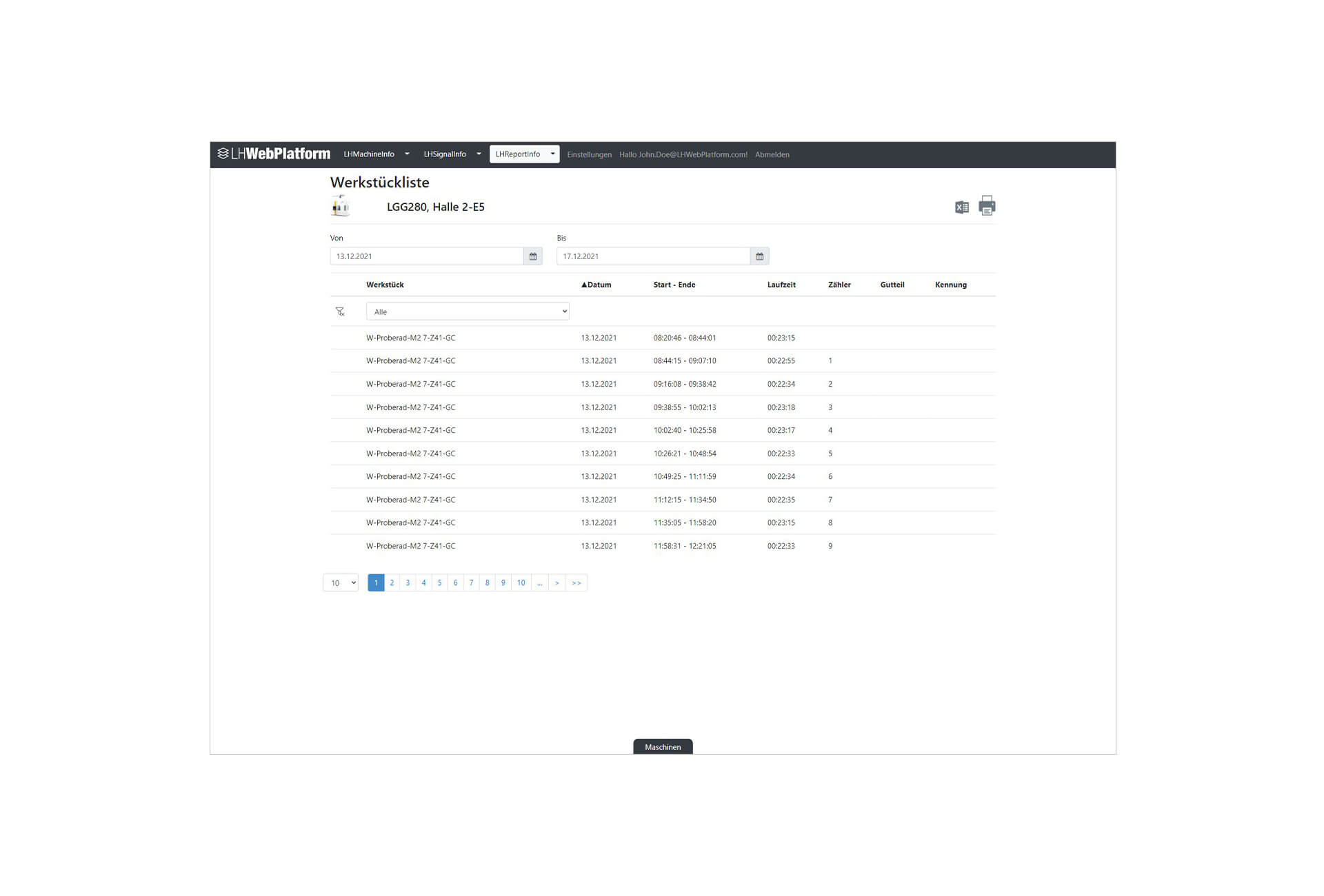Open the Bis date calendar picker
The image size is (1324, 896).
tap(759, 256)
